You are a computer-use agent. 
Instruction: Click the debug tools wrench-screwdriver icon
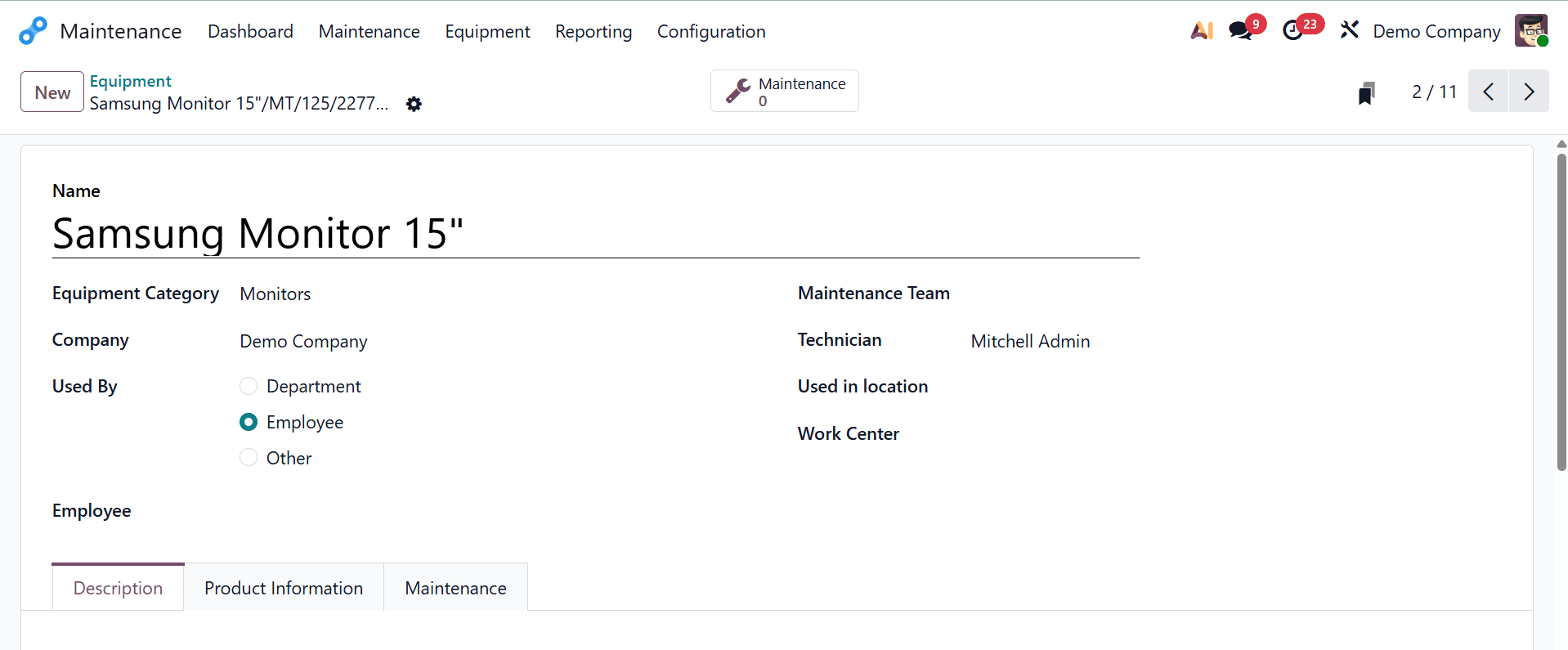pyautogui.click(x=1349, y=30)
